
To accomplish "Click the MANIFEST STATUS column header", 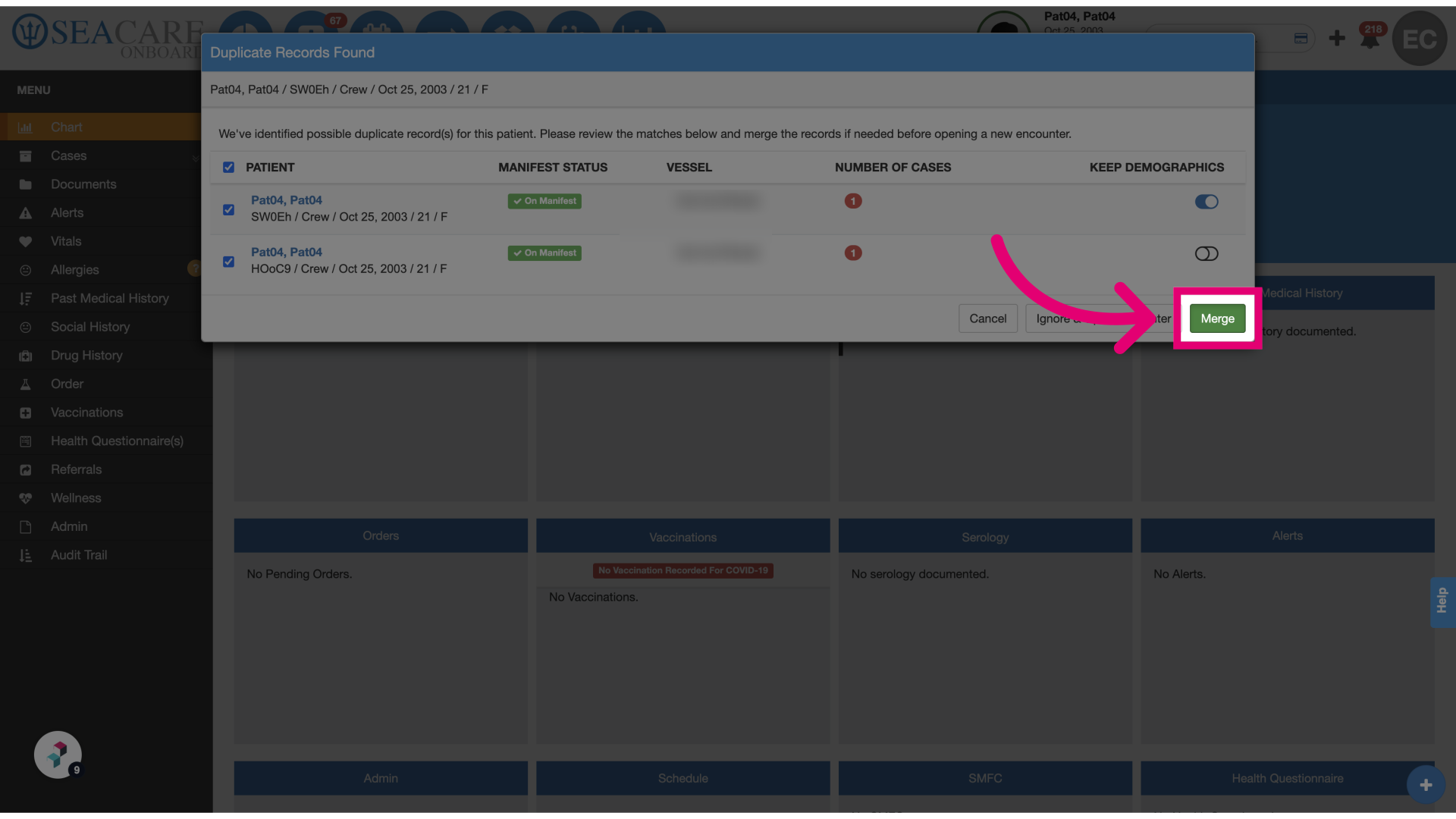I will [x=553, y=167].
